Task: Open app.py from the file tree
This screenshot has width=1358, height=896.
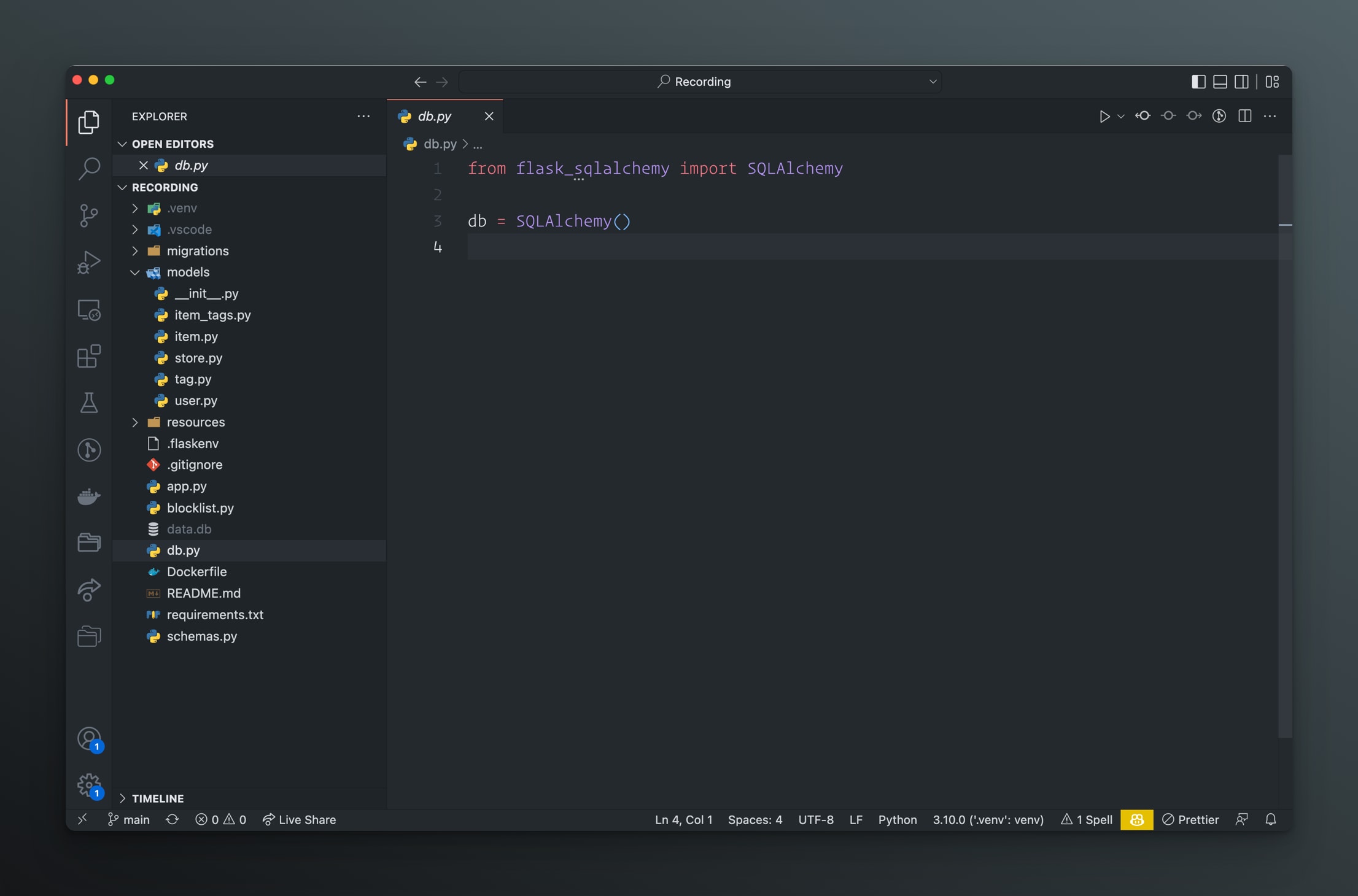Action: pos(186,486)
